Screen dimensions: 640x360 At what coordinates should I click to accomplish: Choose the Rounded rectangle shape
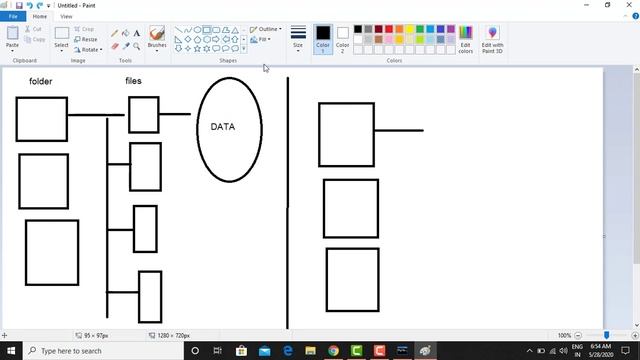[216, 30]
